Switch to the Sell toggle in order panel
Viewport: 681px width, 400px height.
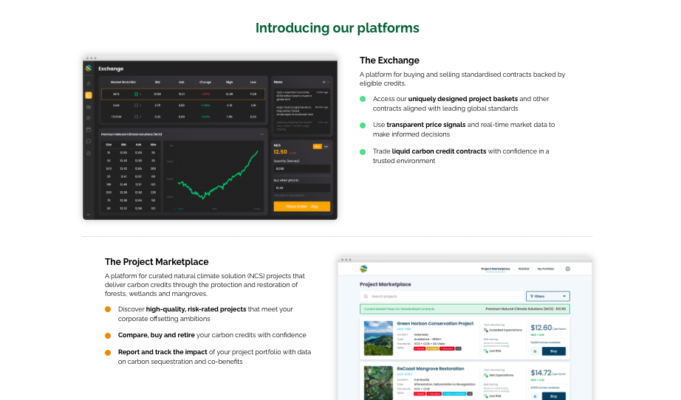point(326,147)
